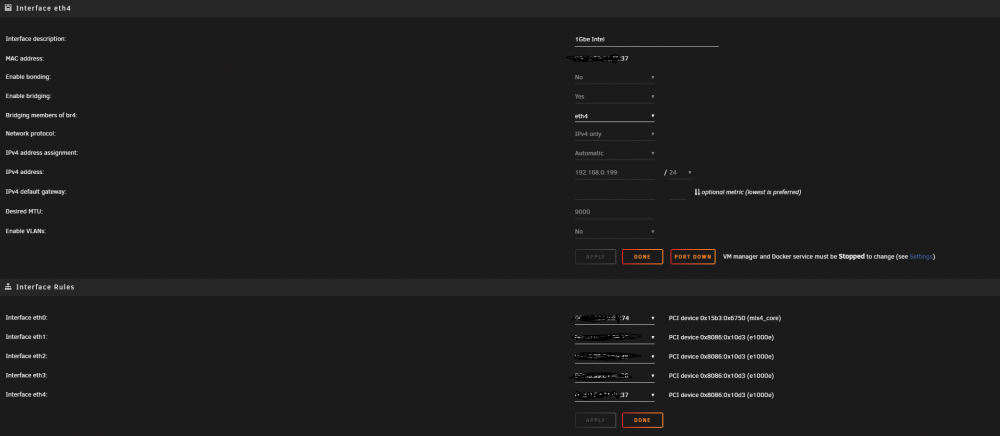Edit the Interface description field
1000x436 pixels.
click(x=647, y=40)
